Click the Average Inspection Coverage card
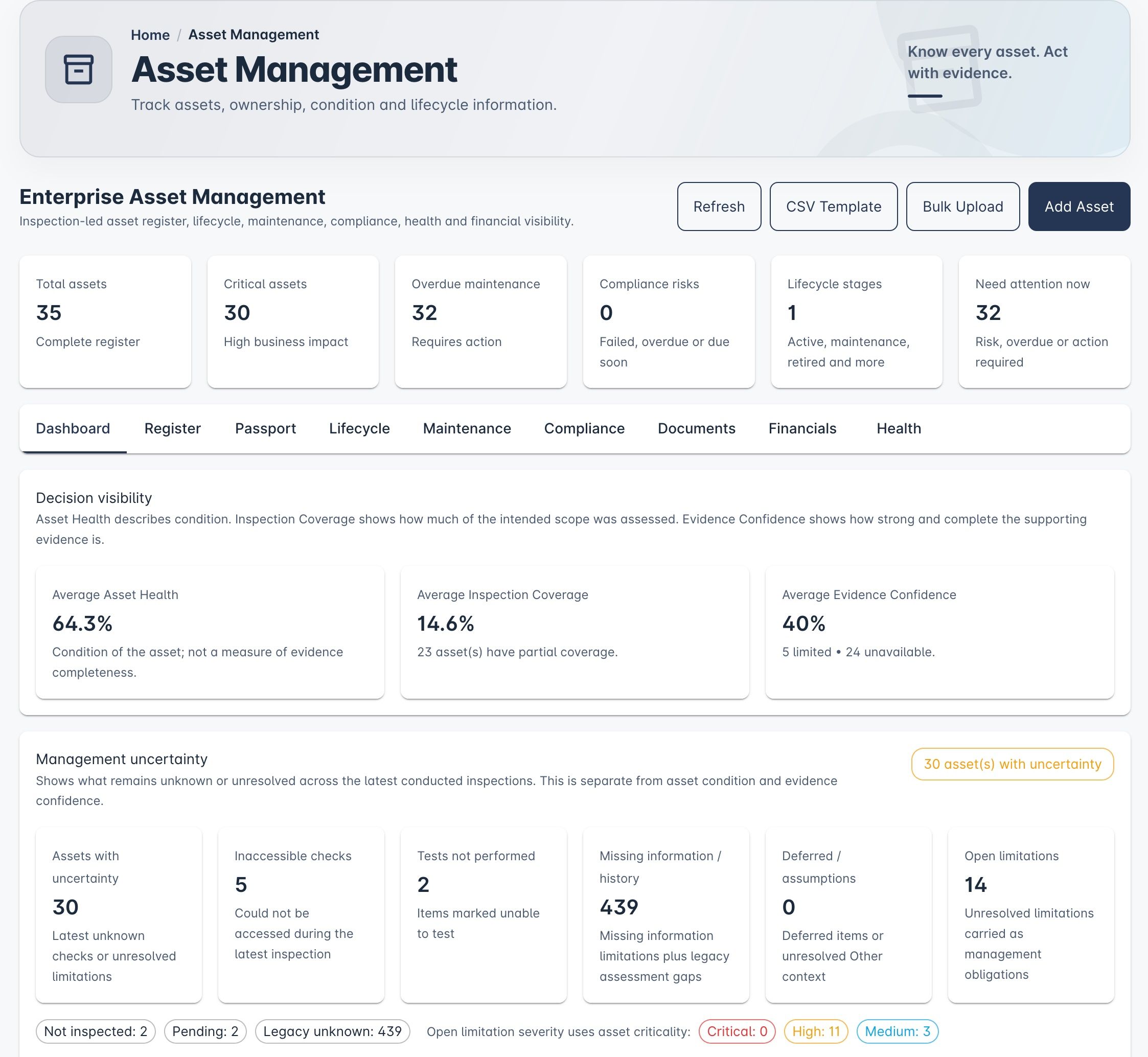Image resolution: width=1148 pixels, height=1057 pixels. coord(575,633)
